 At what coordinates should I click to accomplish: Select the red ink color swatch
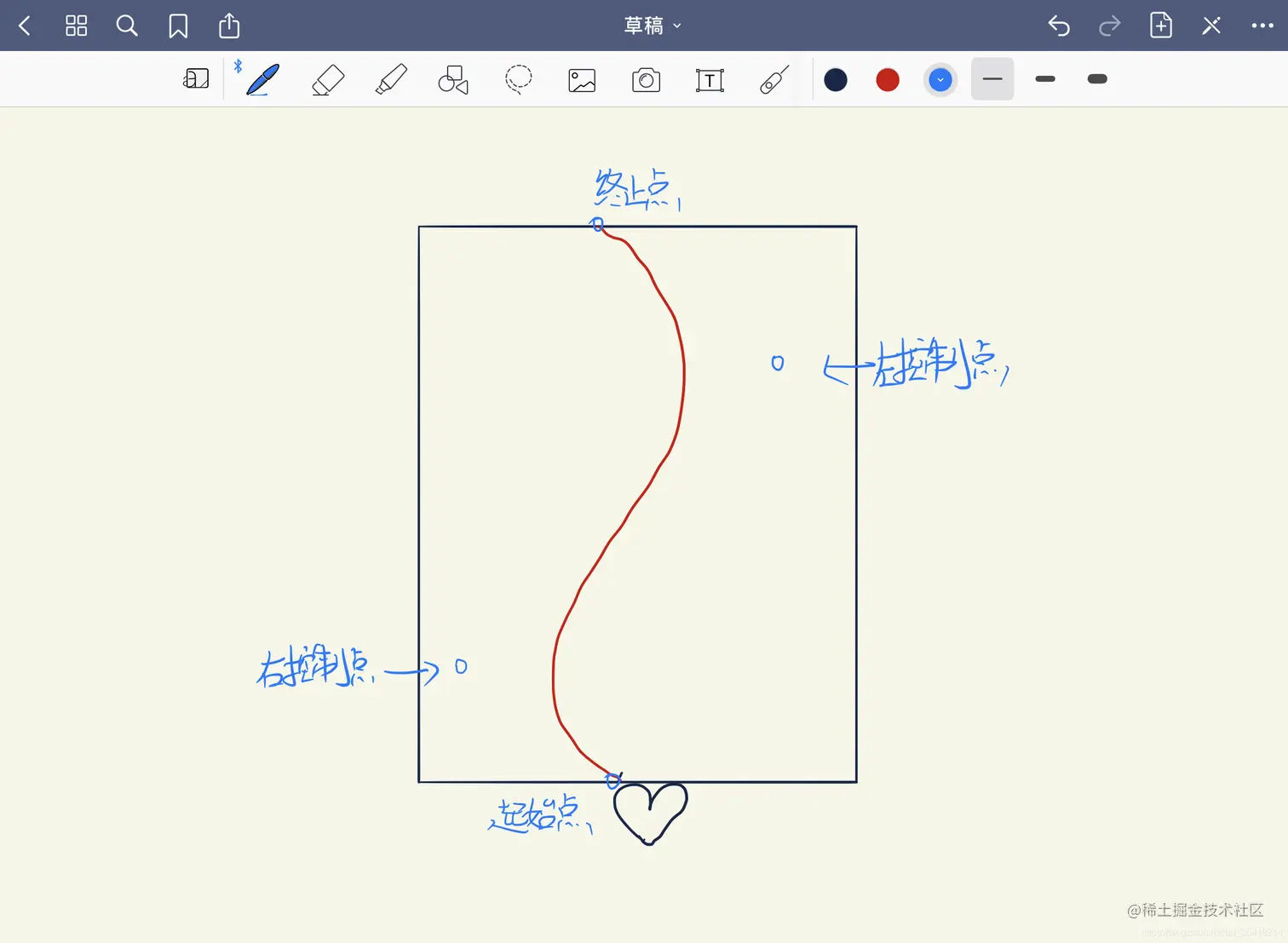[887, 78]
